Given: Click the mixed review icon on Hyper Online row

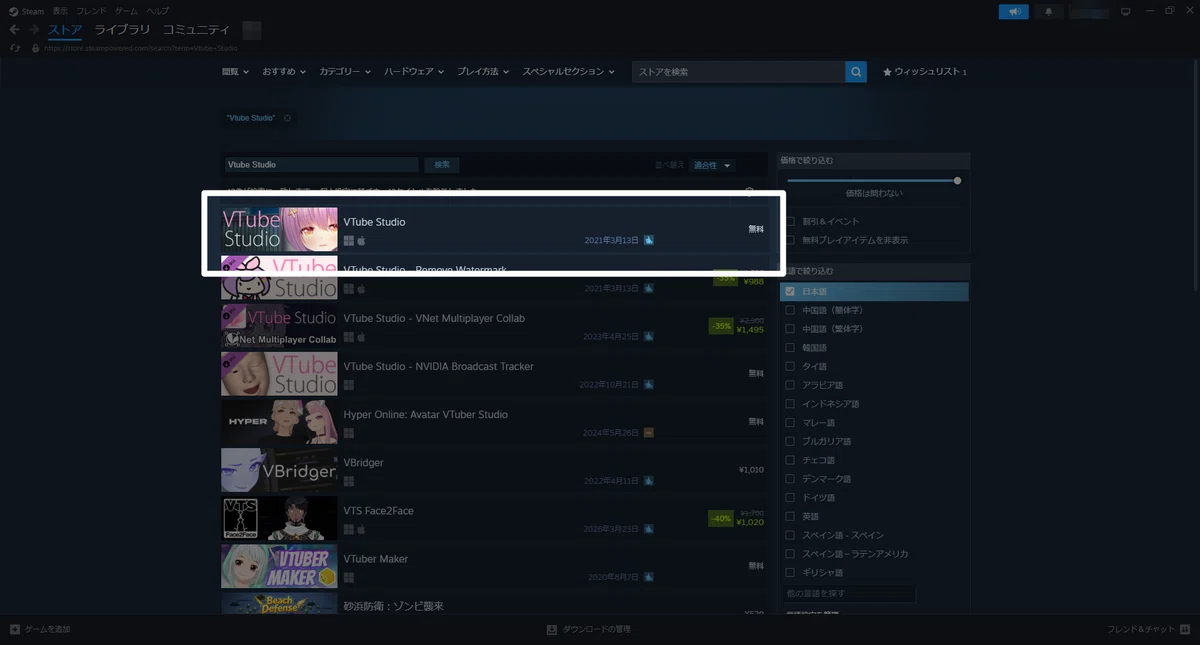Looking at the screenshot, I should (x=649, y=433).
